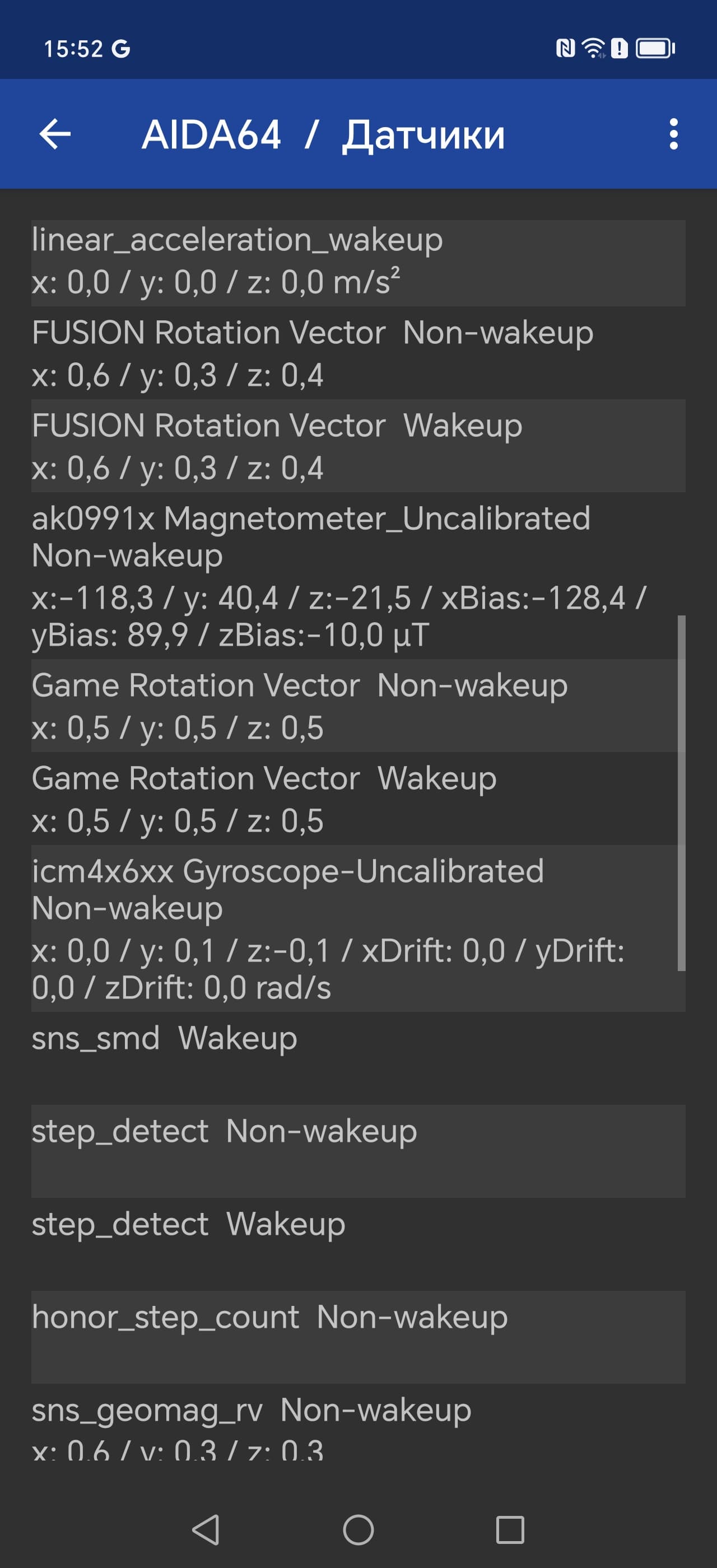Screen dimensions: 717x1568
Task: Tap the Google G status icon
Action: (x=121, y=49)
